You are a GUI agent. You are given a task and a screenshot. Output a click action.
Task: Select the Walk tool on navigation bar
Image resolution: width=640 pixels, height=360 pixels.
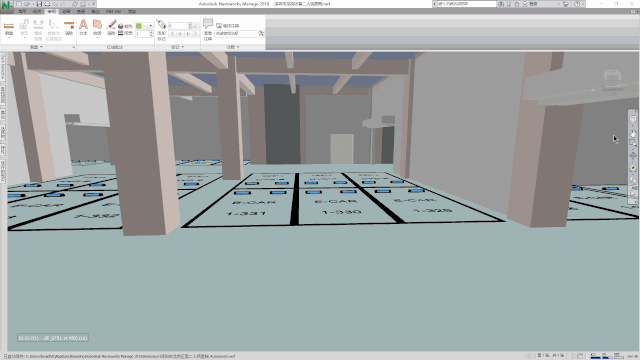[x=633, y=180]
